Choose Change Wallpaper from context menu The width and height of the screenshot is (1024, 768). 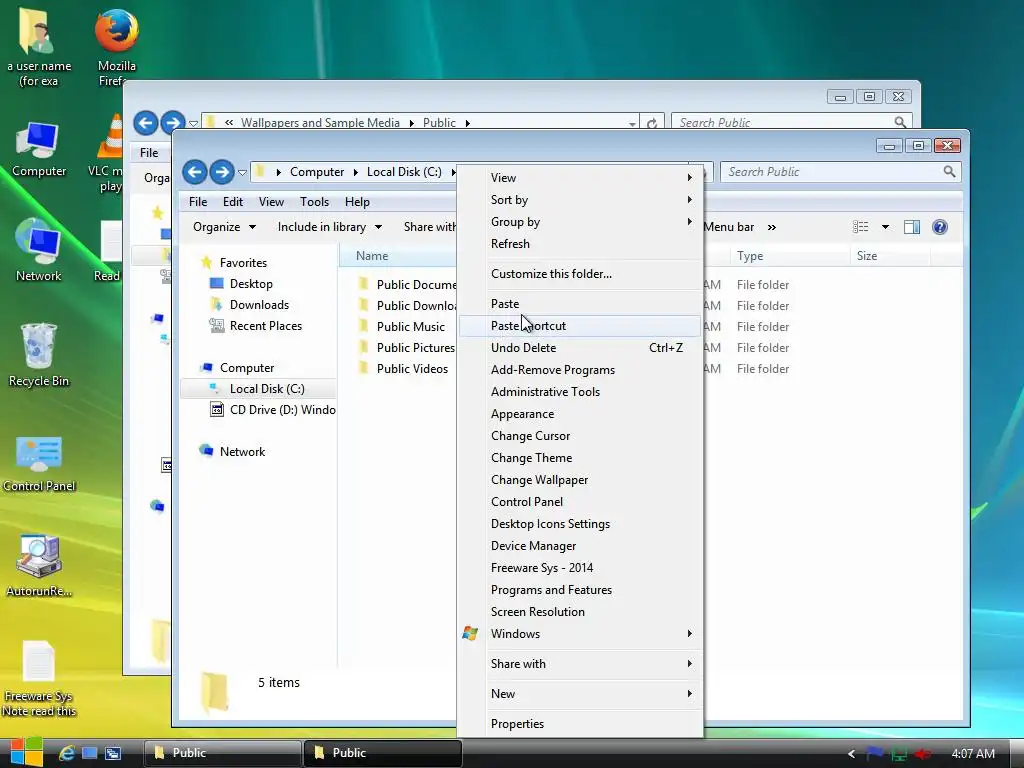click(x=580, y=480)
